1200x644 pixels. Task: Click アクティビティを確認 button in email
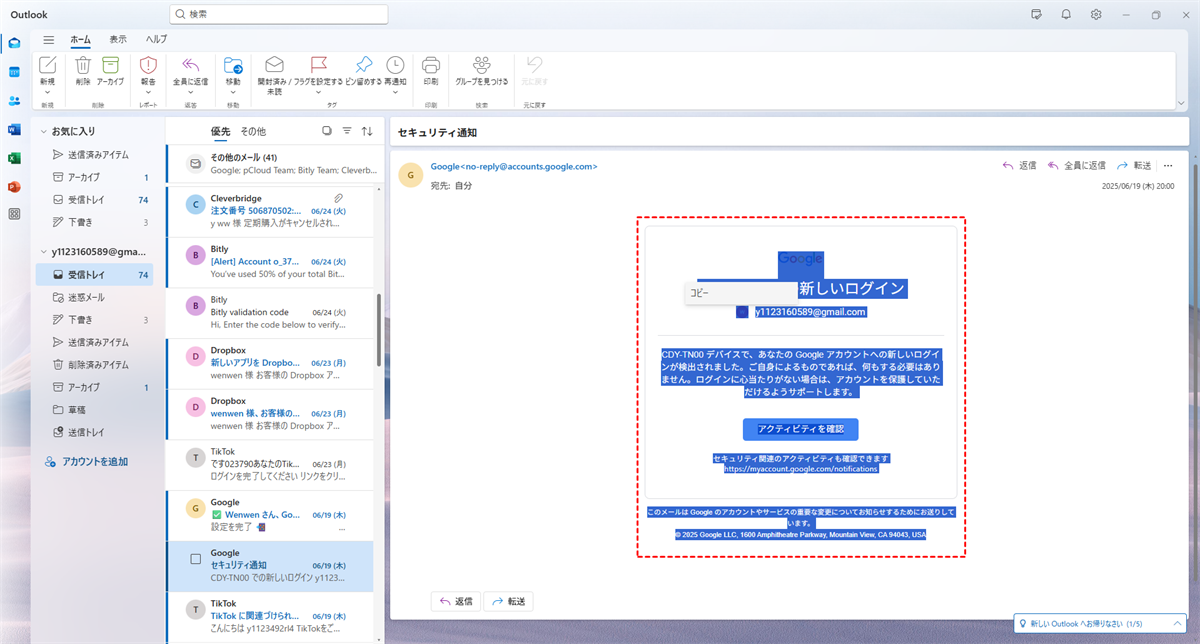(801, 429)
